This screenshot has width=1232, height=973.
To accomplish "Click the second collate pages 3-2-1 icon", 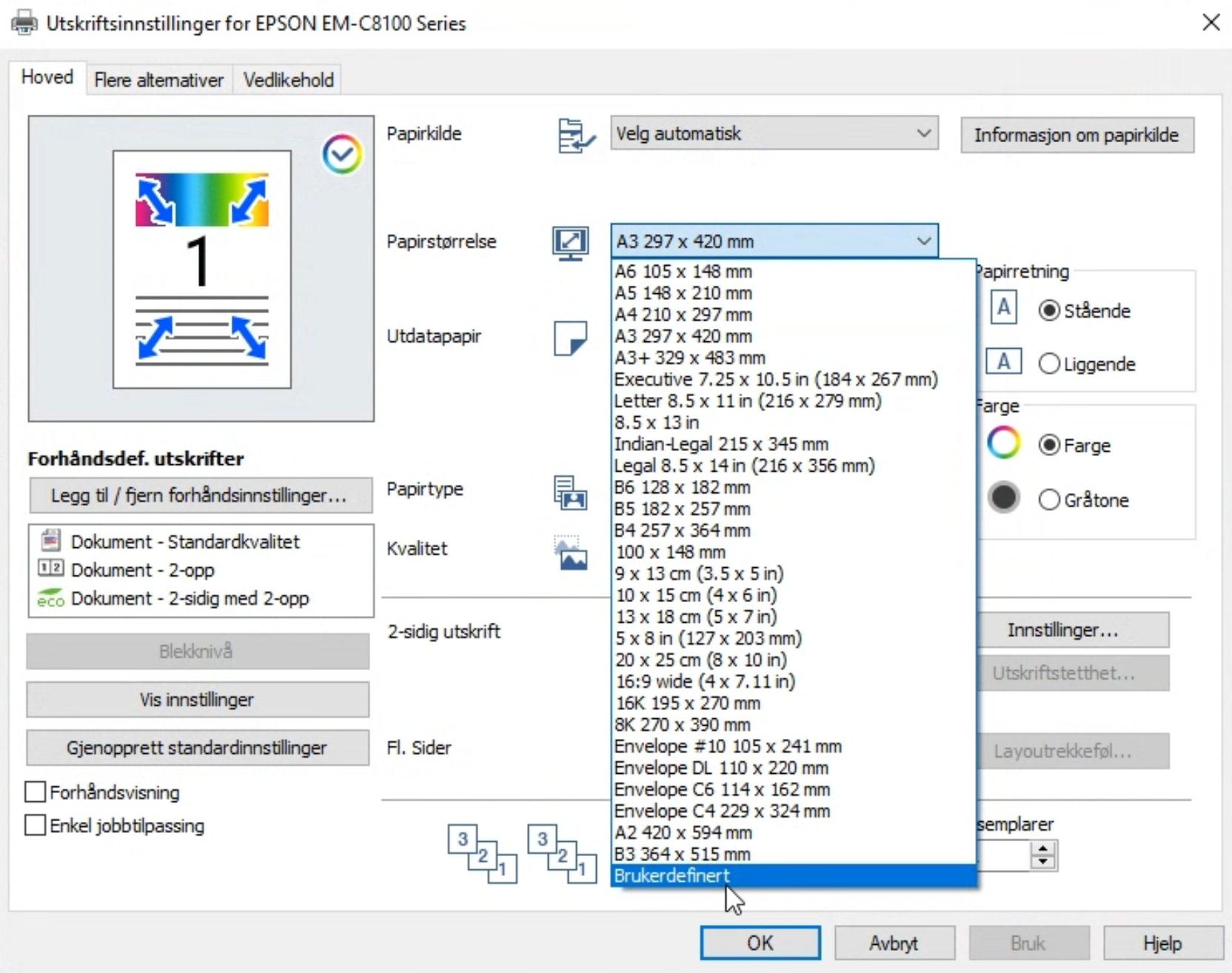I will 562,854.
